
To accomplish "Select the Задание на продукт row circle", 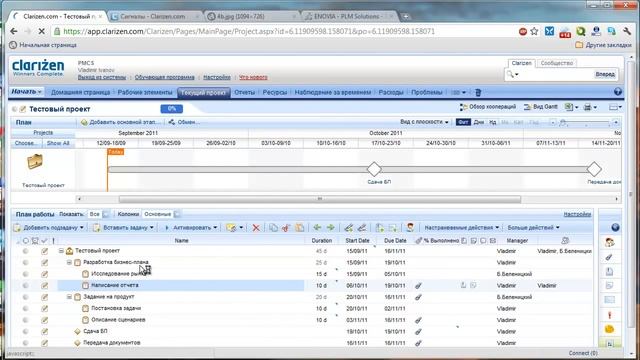I will click(26, 297).
